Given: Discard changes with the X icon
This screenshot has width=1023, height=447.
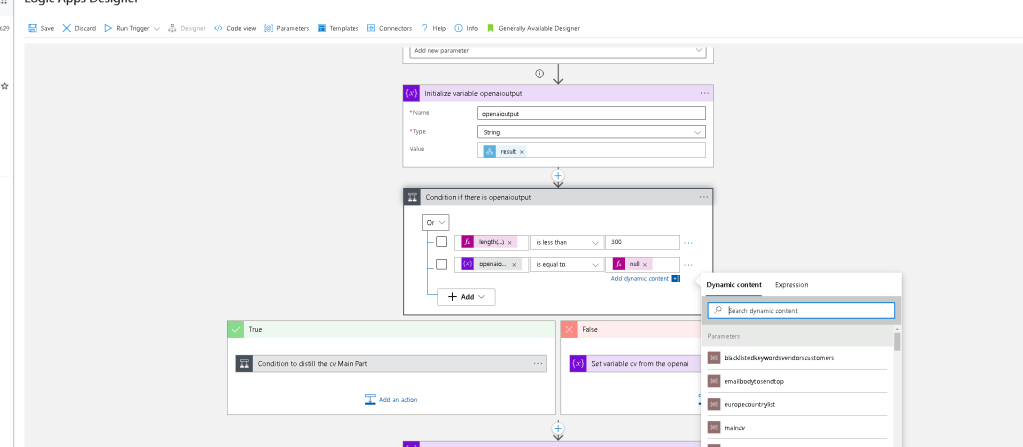Looking at the screenshot, I should tap(67, 28).
